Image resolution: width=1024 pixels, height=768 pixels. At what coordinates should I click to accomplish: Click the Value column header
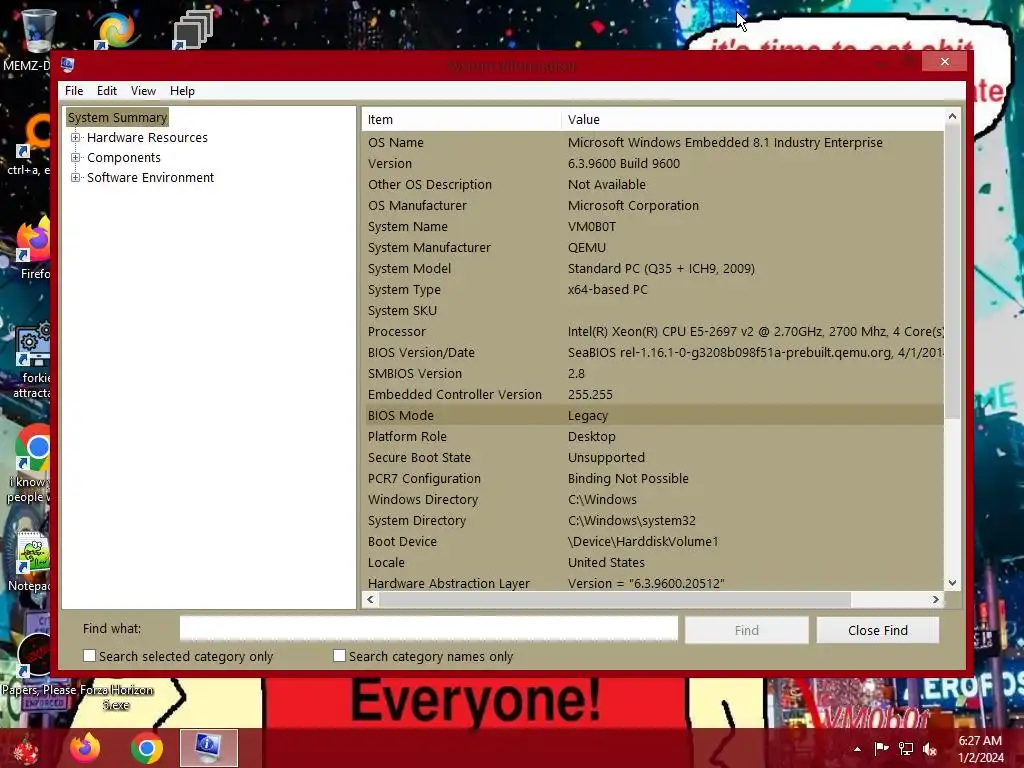point(752,120)
